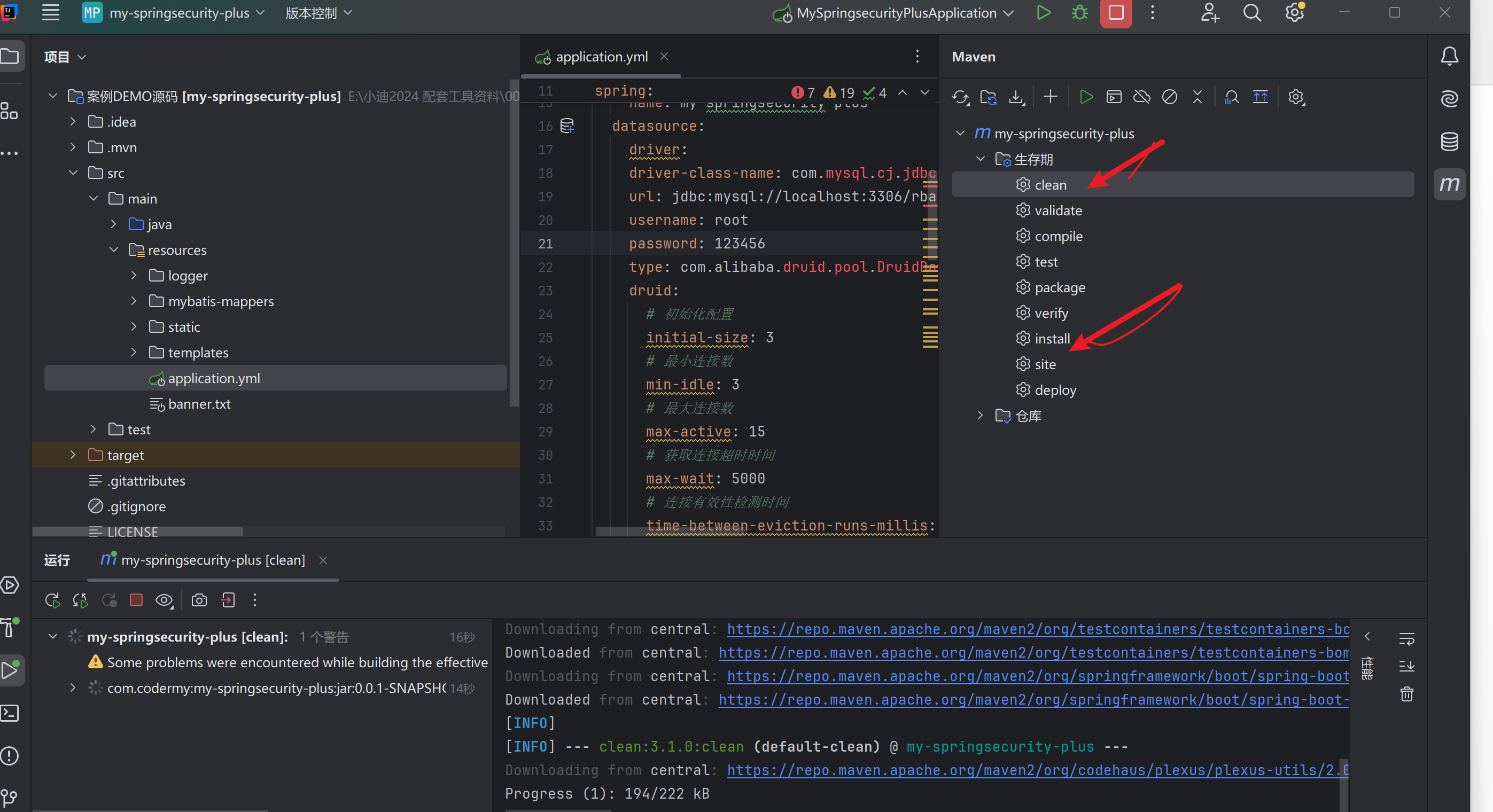Click the screenshot camera icon in run toolbar
The width and height of the screenshot is (1493, 812).
(x=199, y=600)
